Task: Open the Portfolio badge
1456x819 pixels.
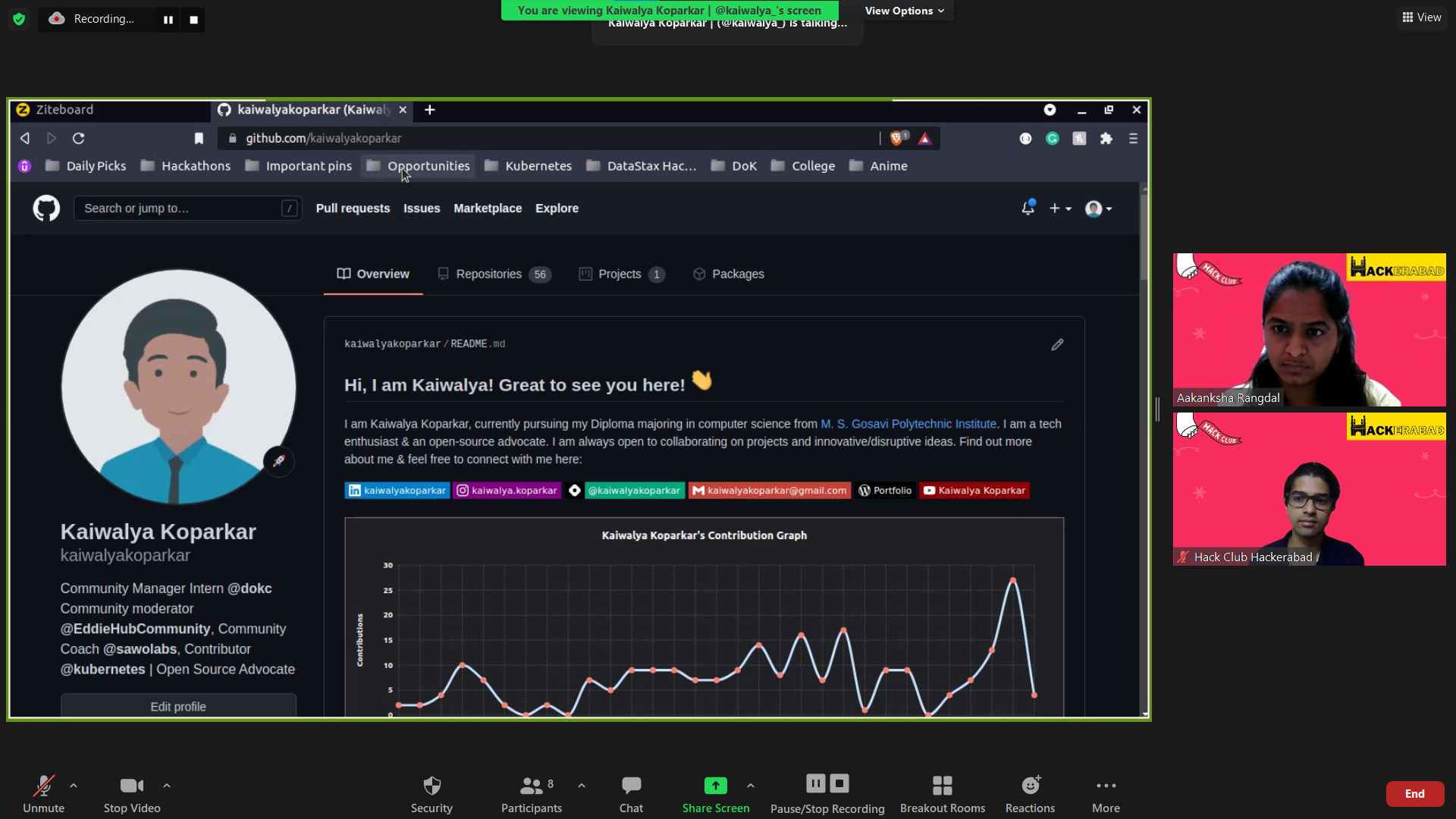Action: point(886,491)
